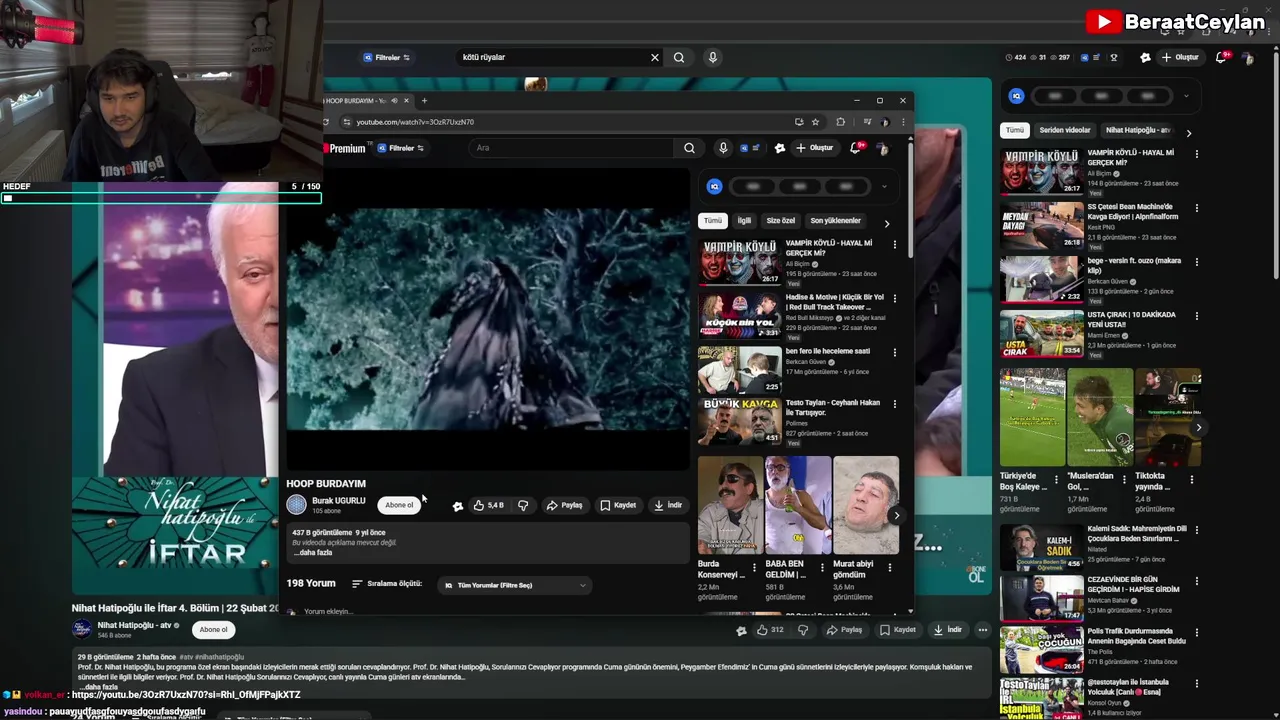Open SS Çetesi Bean Machine thumbnail
The image size is (1280, 720).
click(1041, 225)
